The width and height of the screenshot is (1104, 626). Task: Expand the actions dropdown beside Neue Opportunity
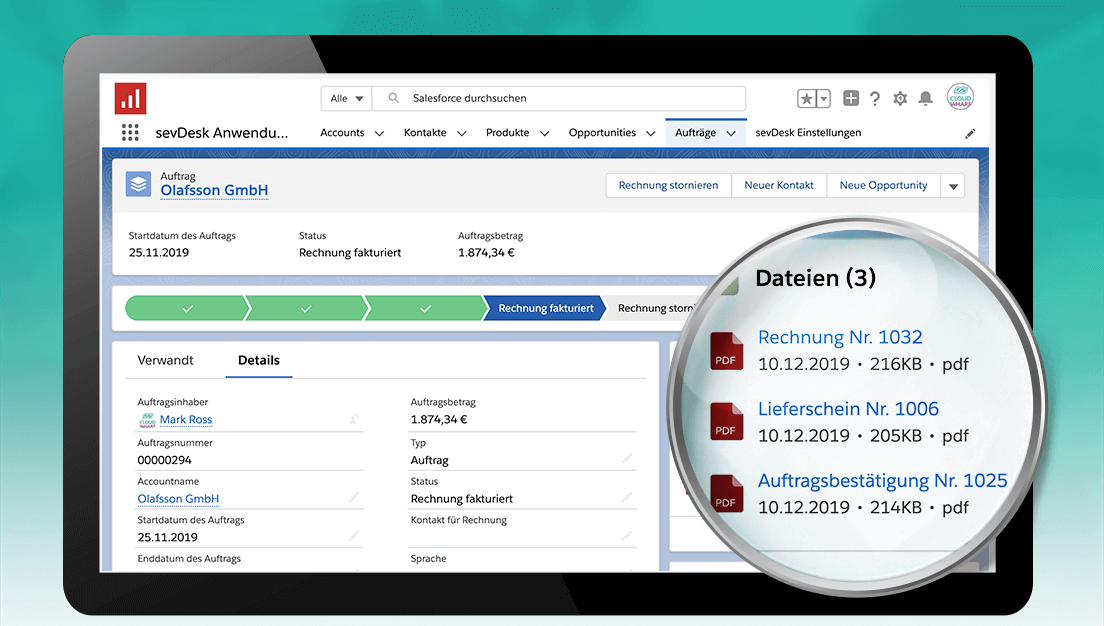pyautogui.click(x=952, y=185)
